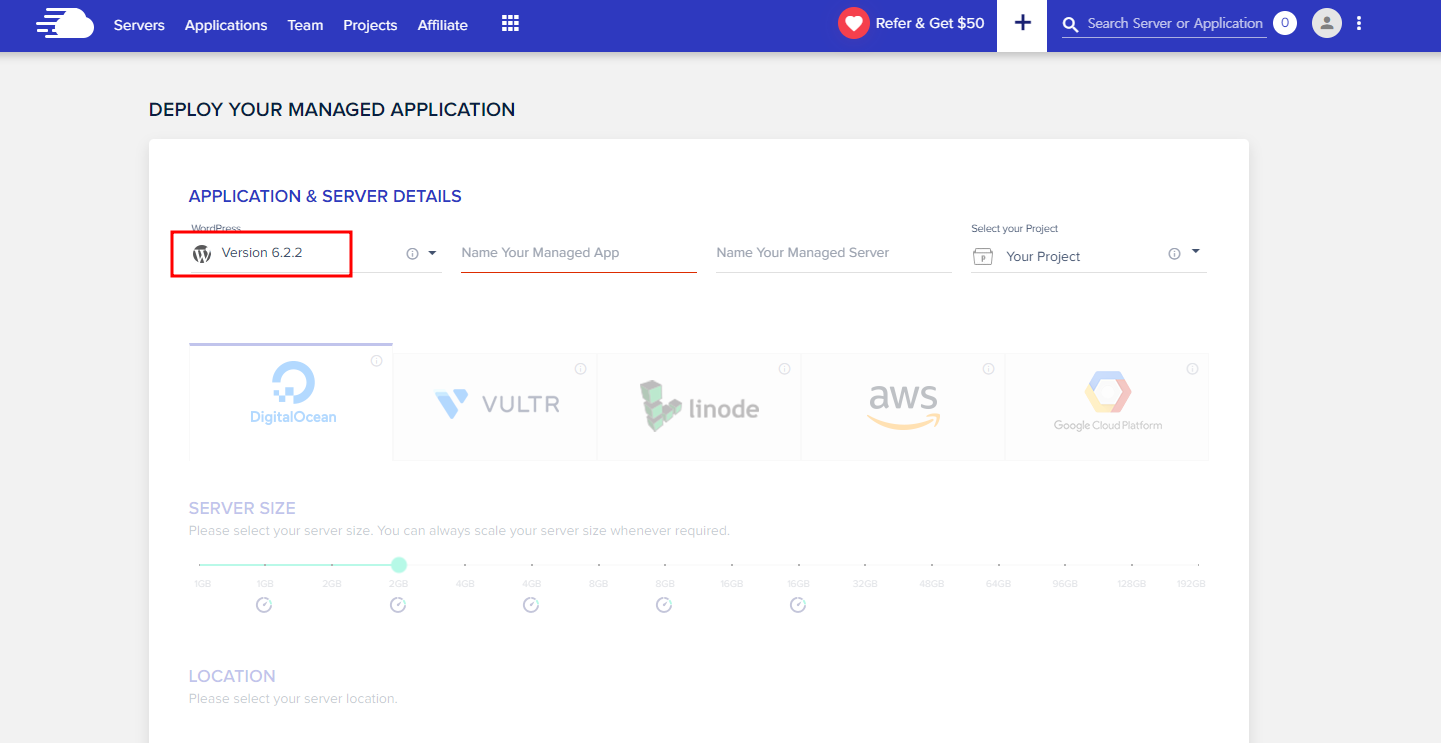1441x743 pixels.
Task: Open the apps grid icon
Action: [510, 23]
